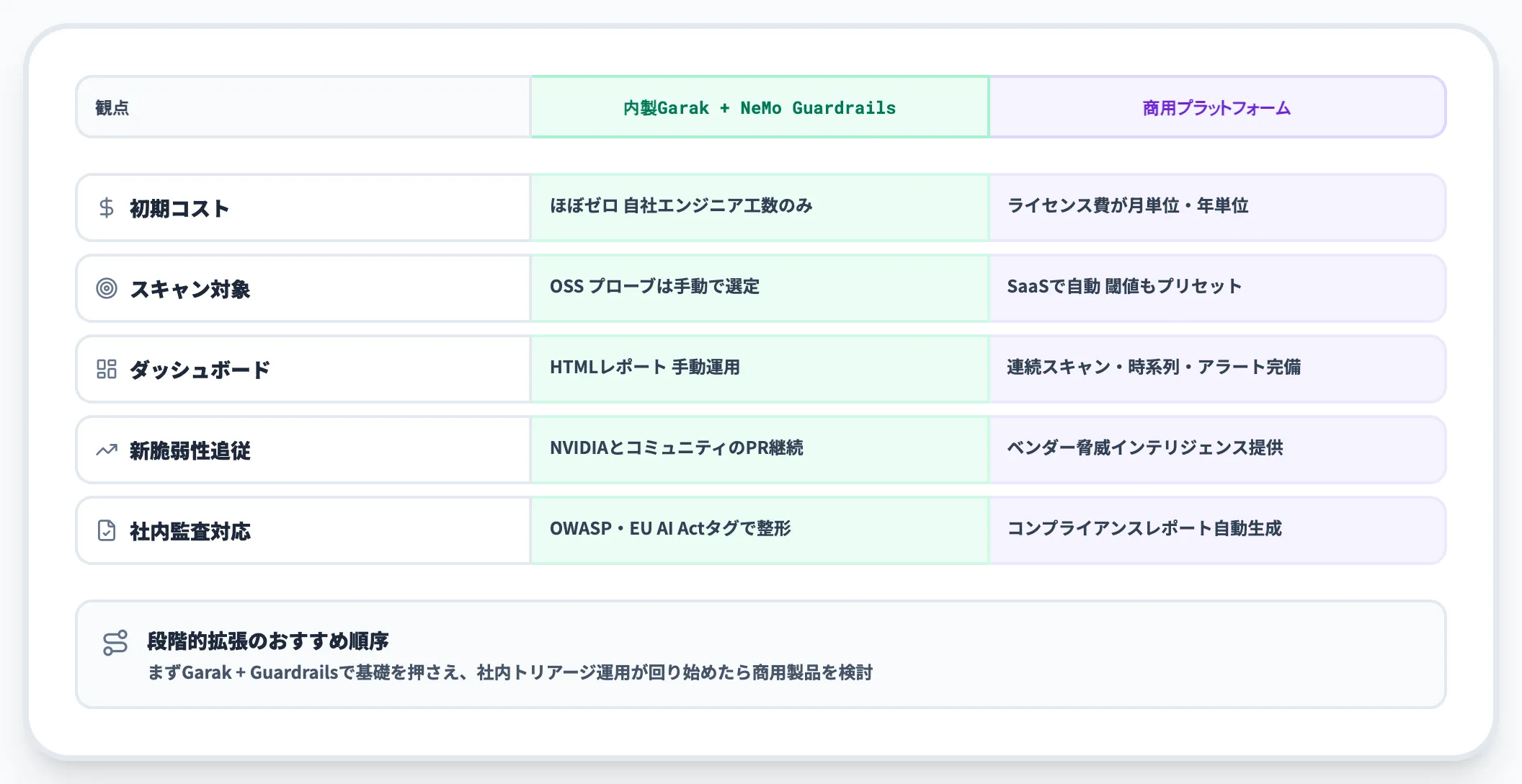The image size is (1522, 784).
Task: Click cell ライセンス費が月単位・年単位
Action: 1217,208
